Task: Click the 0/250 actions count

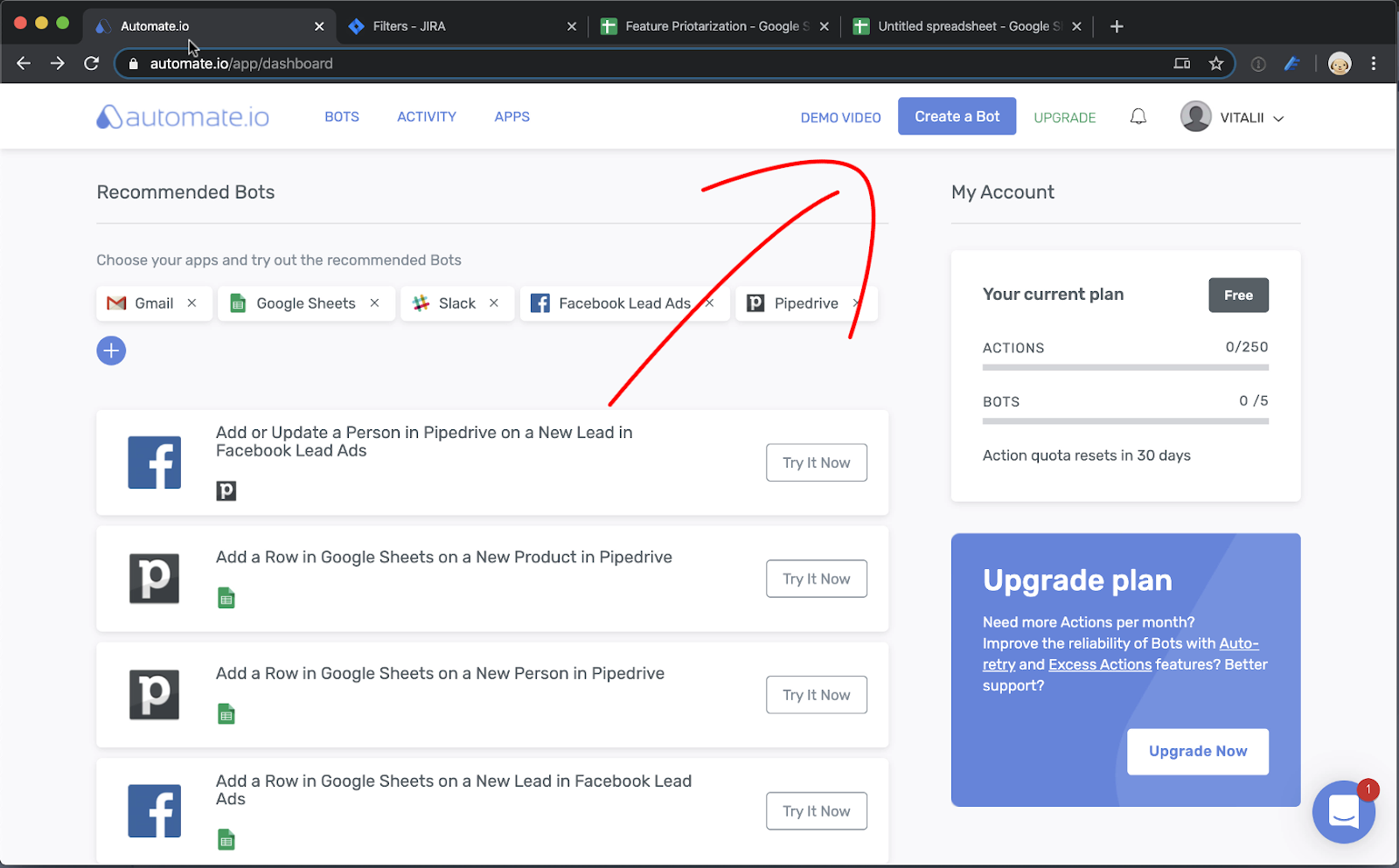Action: click(x=1247, y=347)
